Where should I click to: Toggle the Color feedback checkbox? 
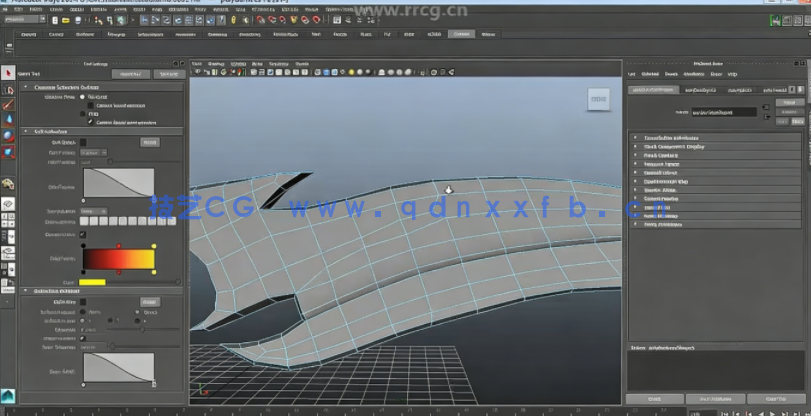[83, 234]
